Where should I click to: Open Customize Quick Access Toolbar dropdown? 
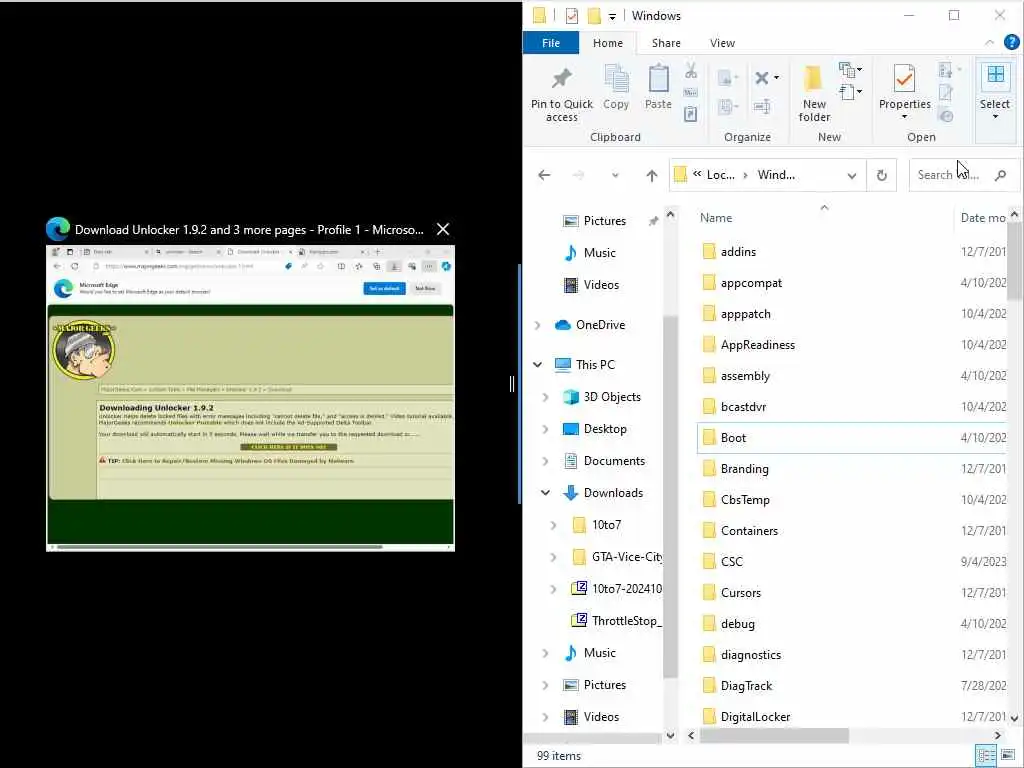[x=612, y=16]
